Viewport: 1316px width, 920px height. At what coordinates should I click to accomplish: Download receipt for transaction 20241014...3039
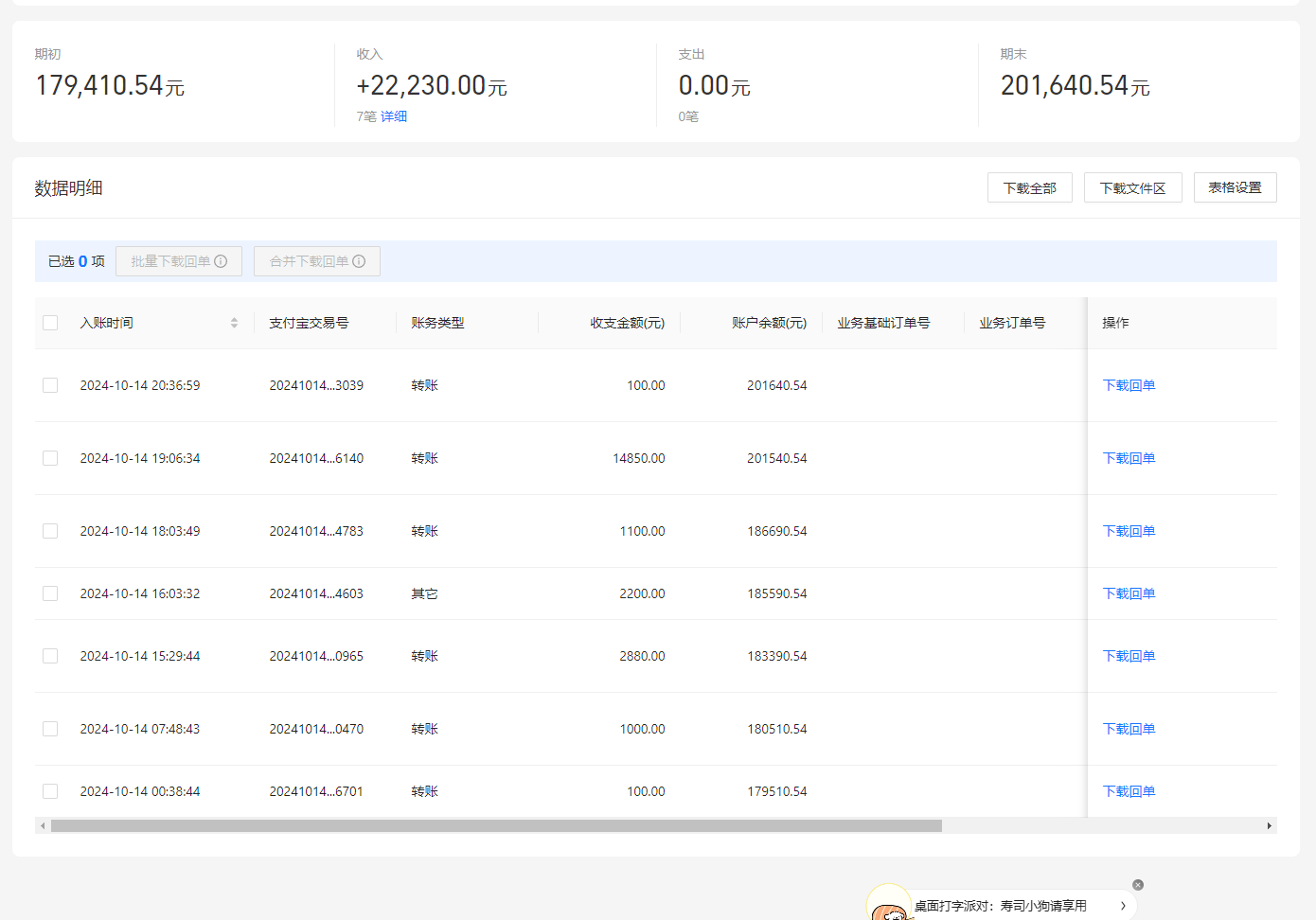point(1129,385)
